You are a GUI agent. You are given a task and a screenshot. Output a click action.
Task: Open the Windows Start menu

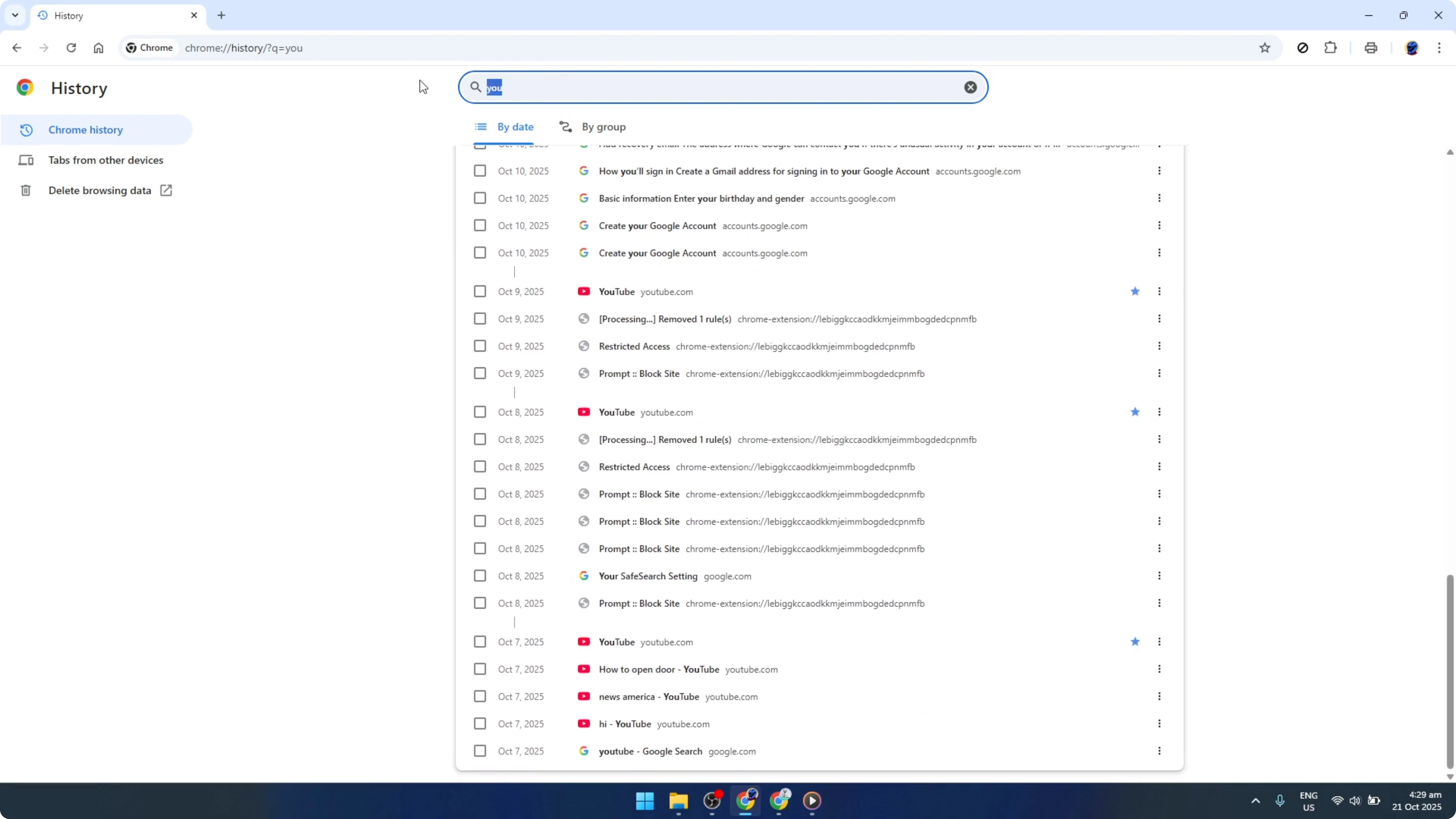645,800
